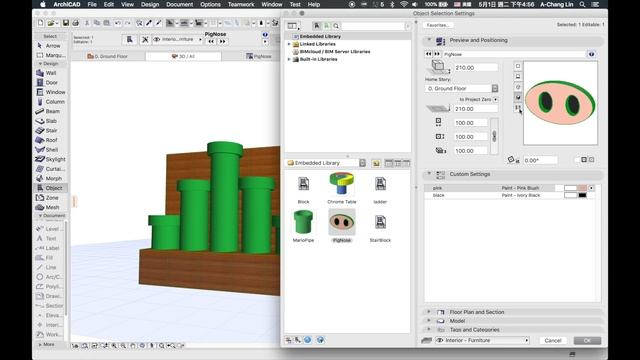
Task: Select the Mesh tool
Action: (50, 207)
